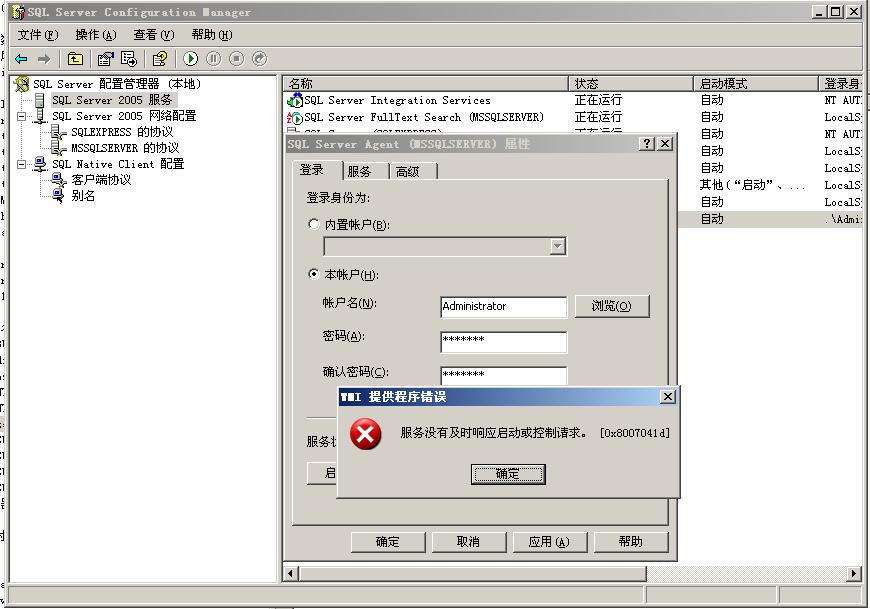Click the red error icon in dialog
870x609 pixels.
click(366, 434)
